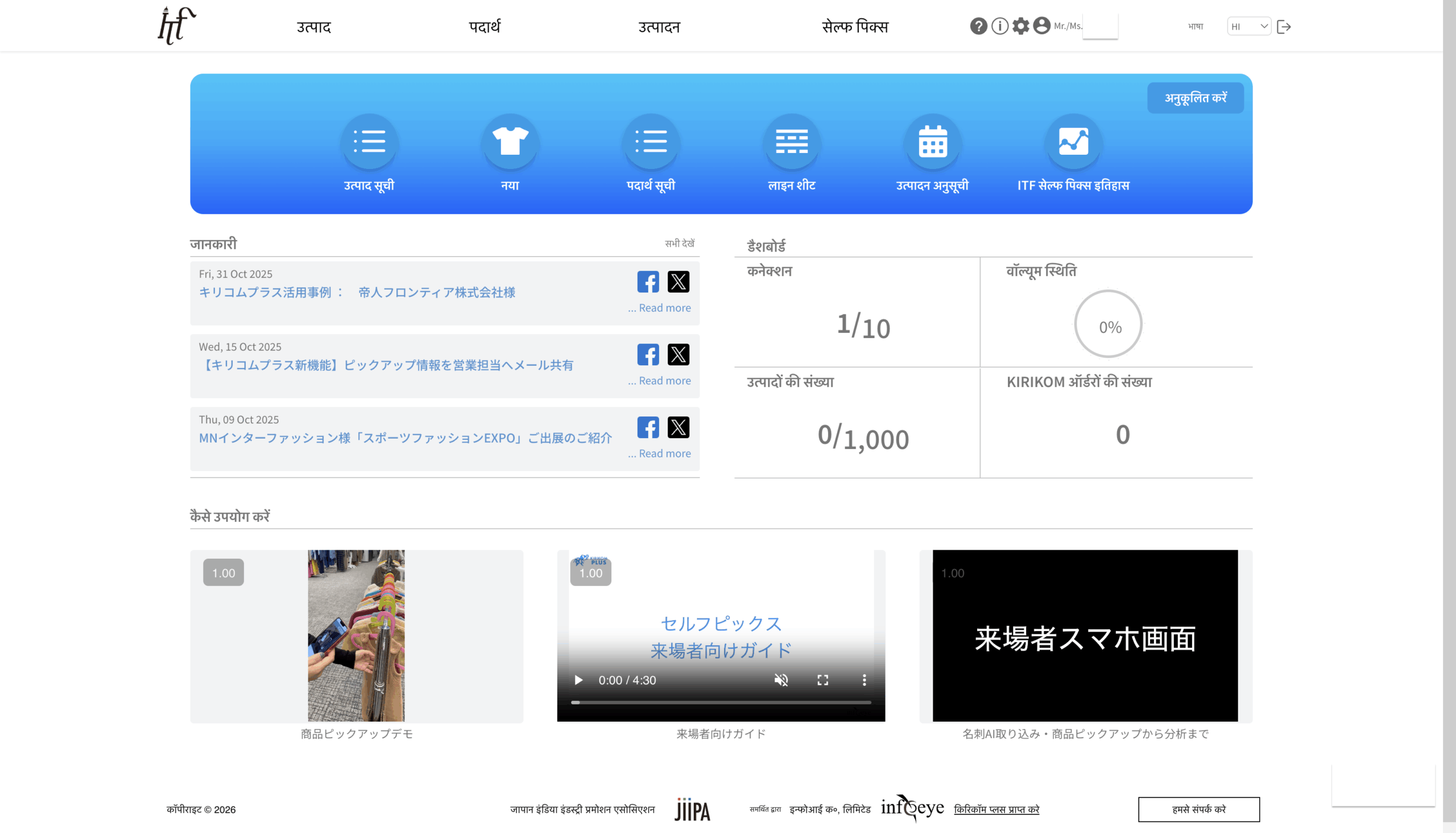Open the लाइन शीट line sheet icon
Screen dimensions: 1456x833
click(792, 141)
